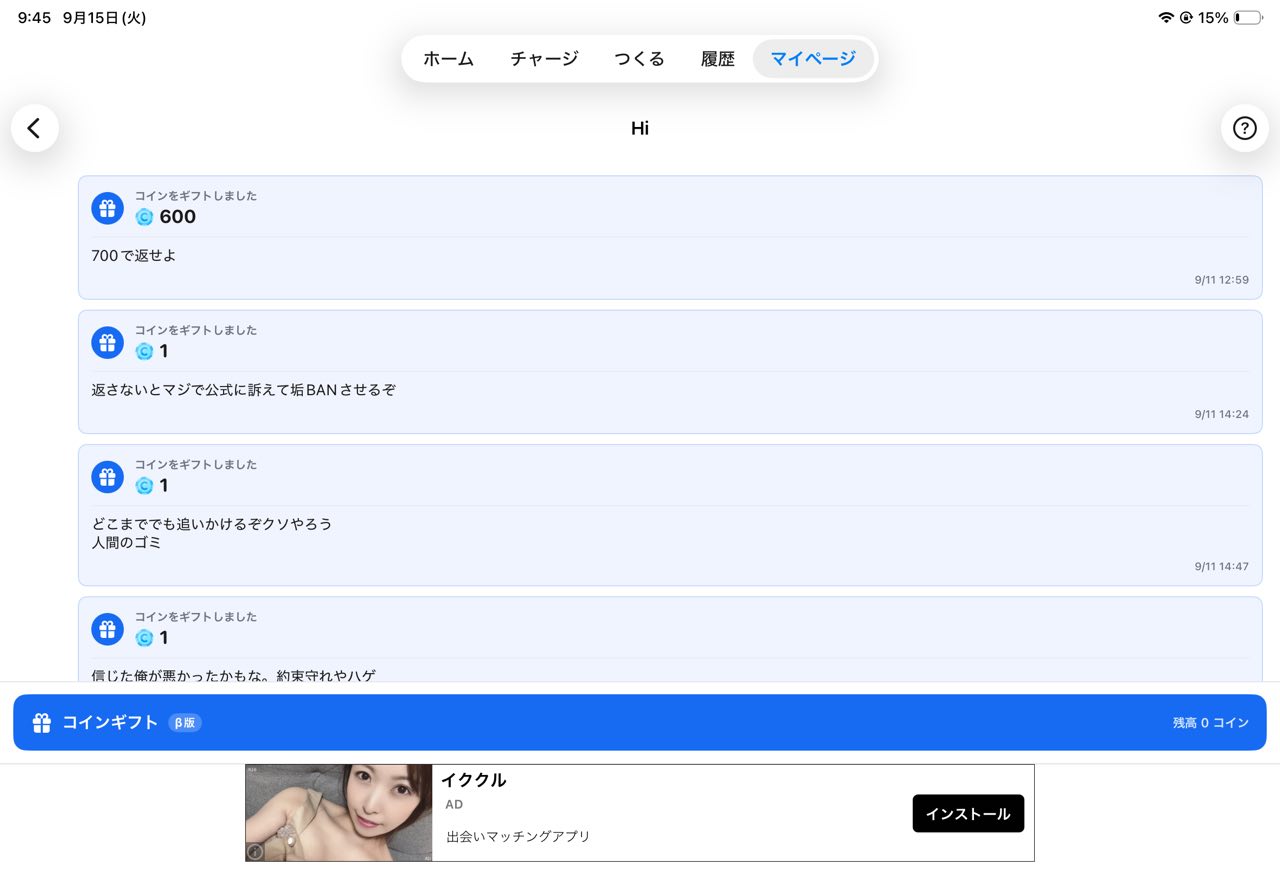Tap the Wi-Fi status icon
The width and height of the screenshot is (1280, 889).
pyautogui.click(x=1166, y=18)
